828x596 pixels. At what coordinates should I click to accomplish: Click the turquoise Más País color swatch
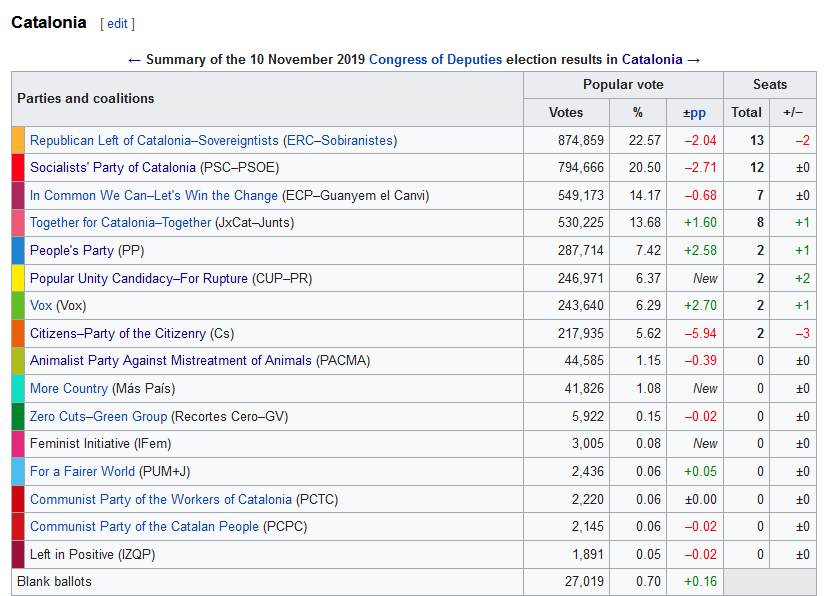[x=18, y=389]
